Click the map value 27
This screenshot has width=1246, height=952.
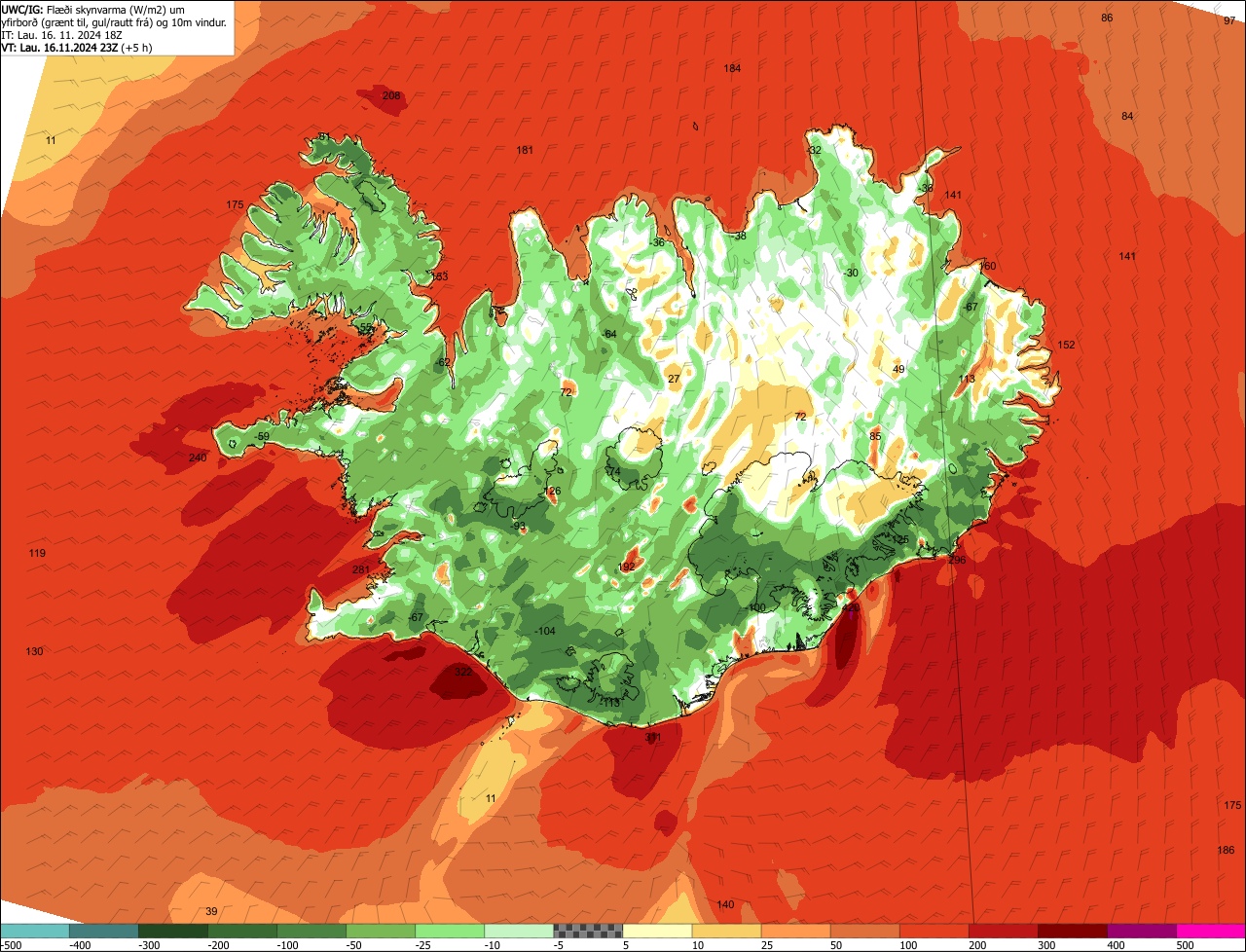pyautogui.click(x=674, y=379)
